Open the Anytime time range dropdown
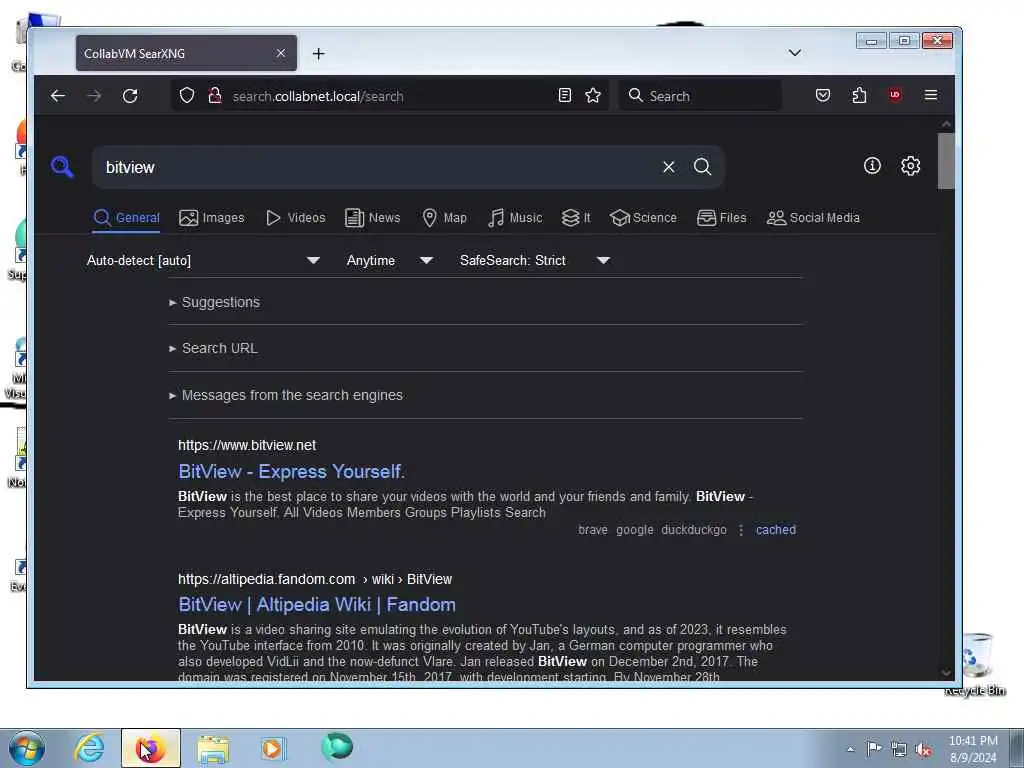 [x=390, y=261]
